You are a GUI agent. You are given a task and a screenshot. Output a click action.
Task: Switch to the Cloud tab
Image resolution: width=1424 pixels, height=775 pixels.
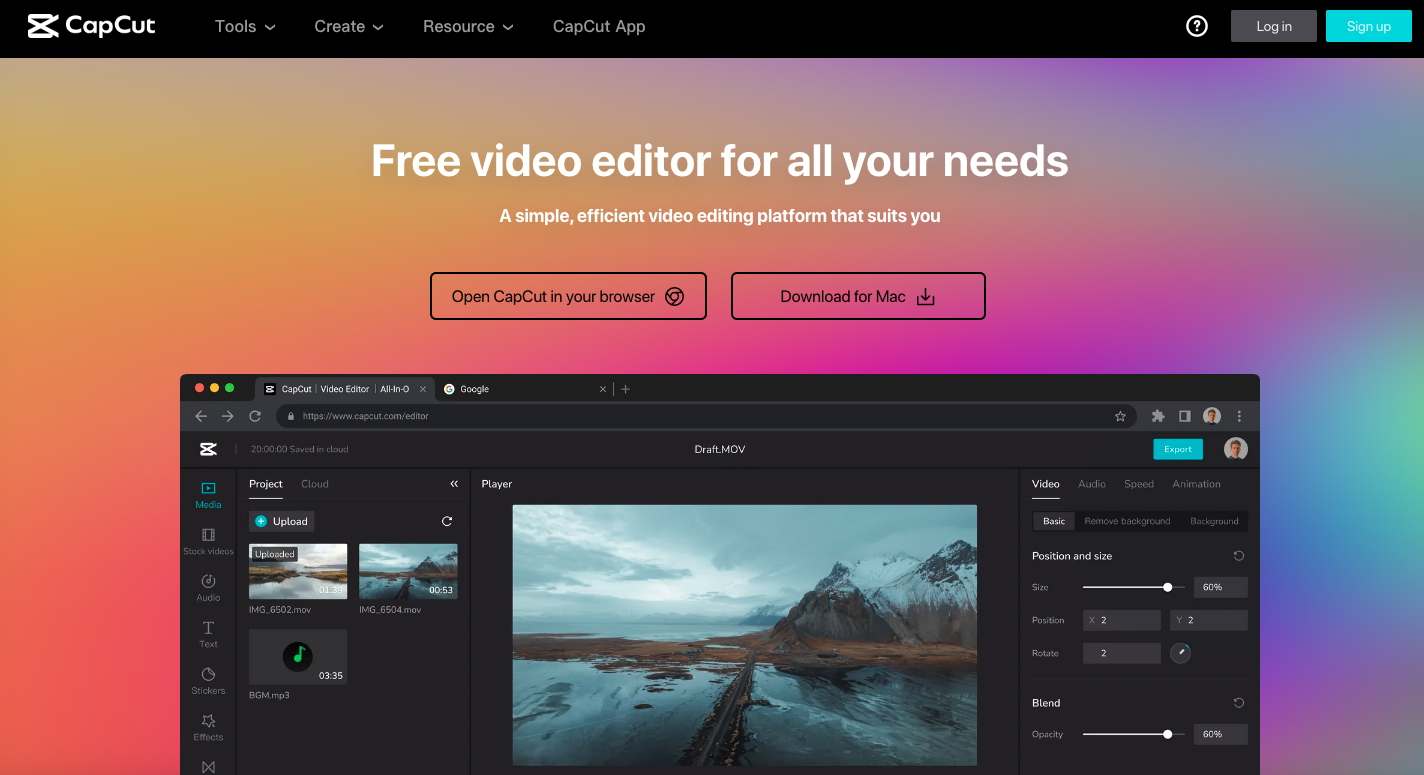click(x=315, y=484)
